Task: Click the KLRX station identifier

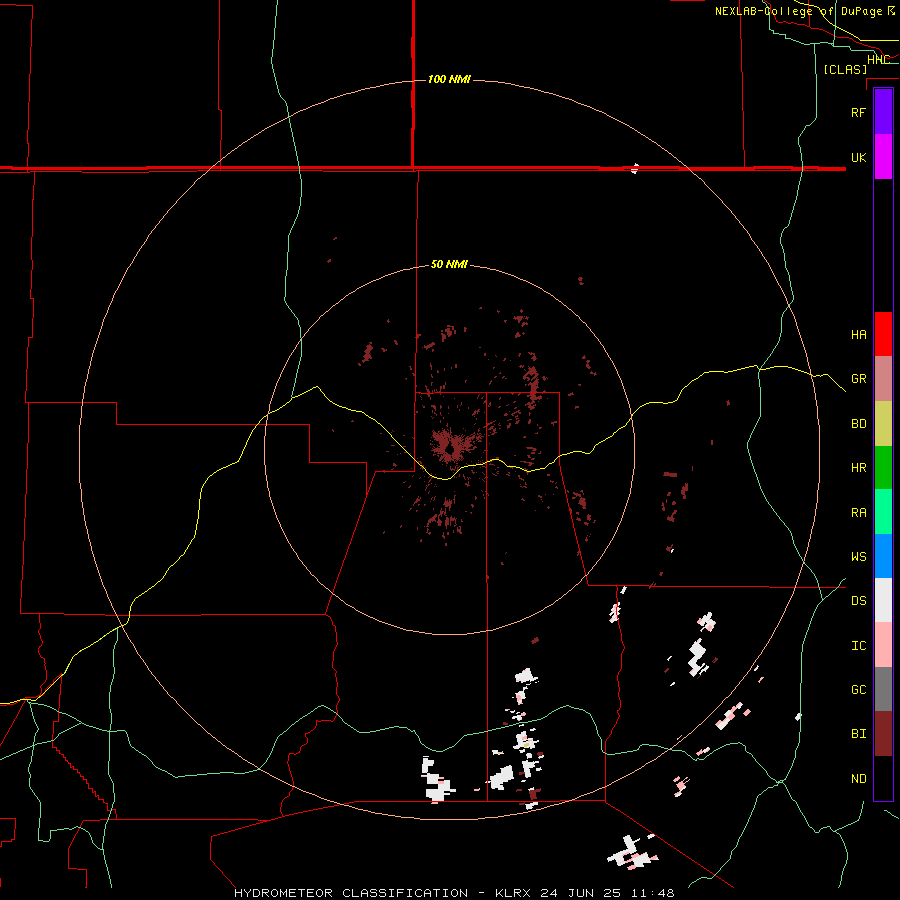Action: pyautogui.click(x=516, y=893)
